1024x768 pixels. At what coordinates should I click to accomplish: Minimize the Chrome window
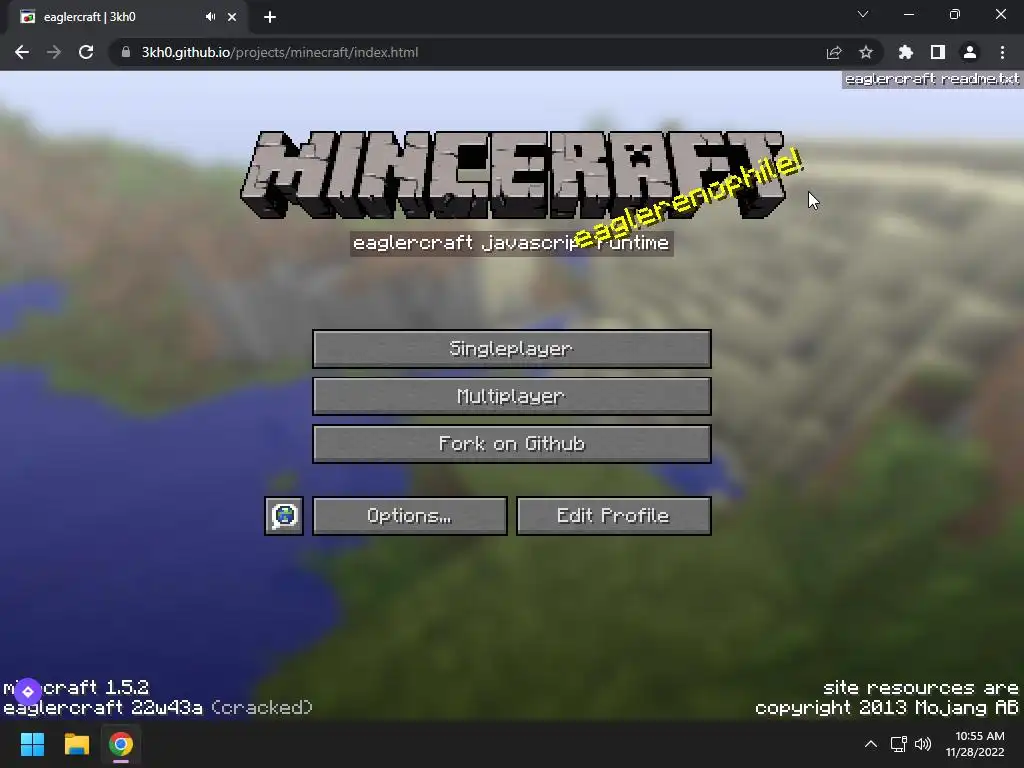pos(908,14)
